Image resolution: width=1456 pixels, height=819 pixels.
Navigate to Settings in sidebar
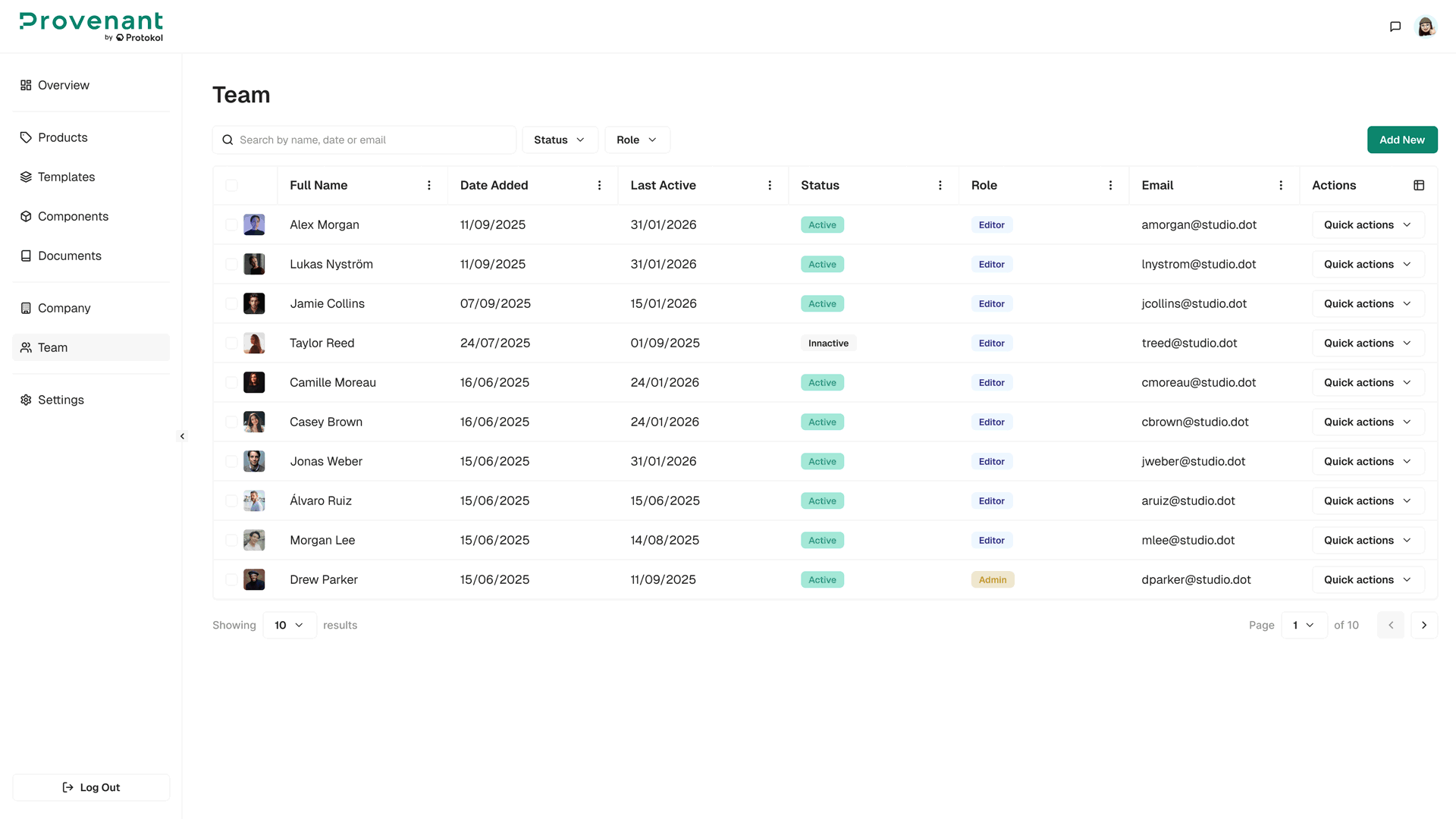point(61,400)
